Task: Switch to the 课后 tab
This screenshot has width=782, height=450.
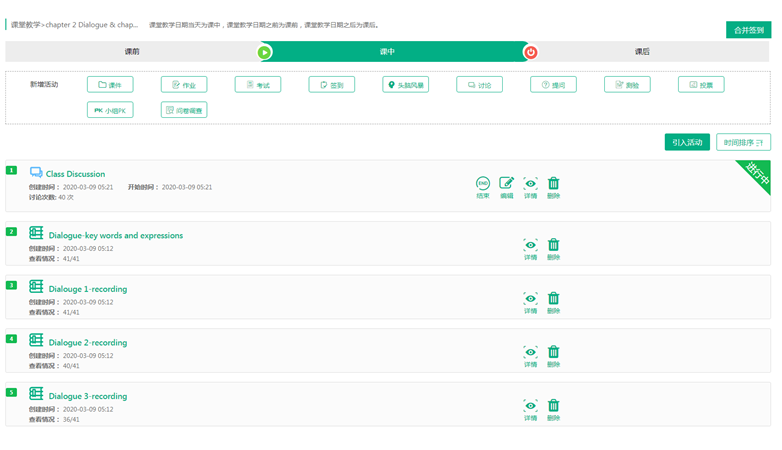Action: point(642,51)
